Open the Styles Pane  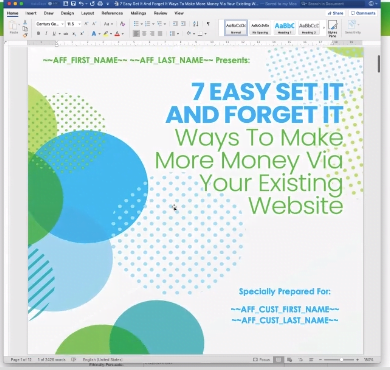coord(333,28)
